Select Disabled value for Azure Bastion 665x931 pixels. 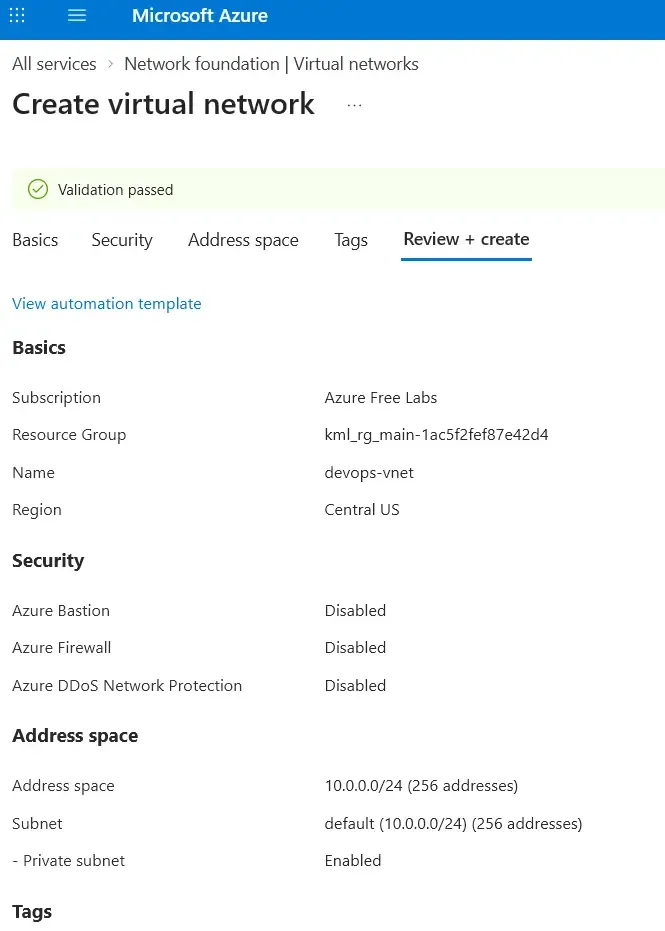(x=355, y=610)
